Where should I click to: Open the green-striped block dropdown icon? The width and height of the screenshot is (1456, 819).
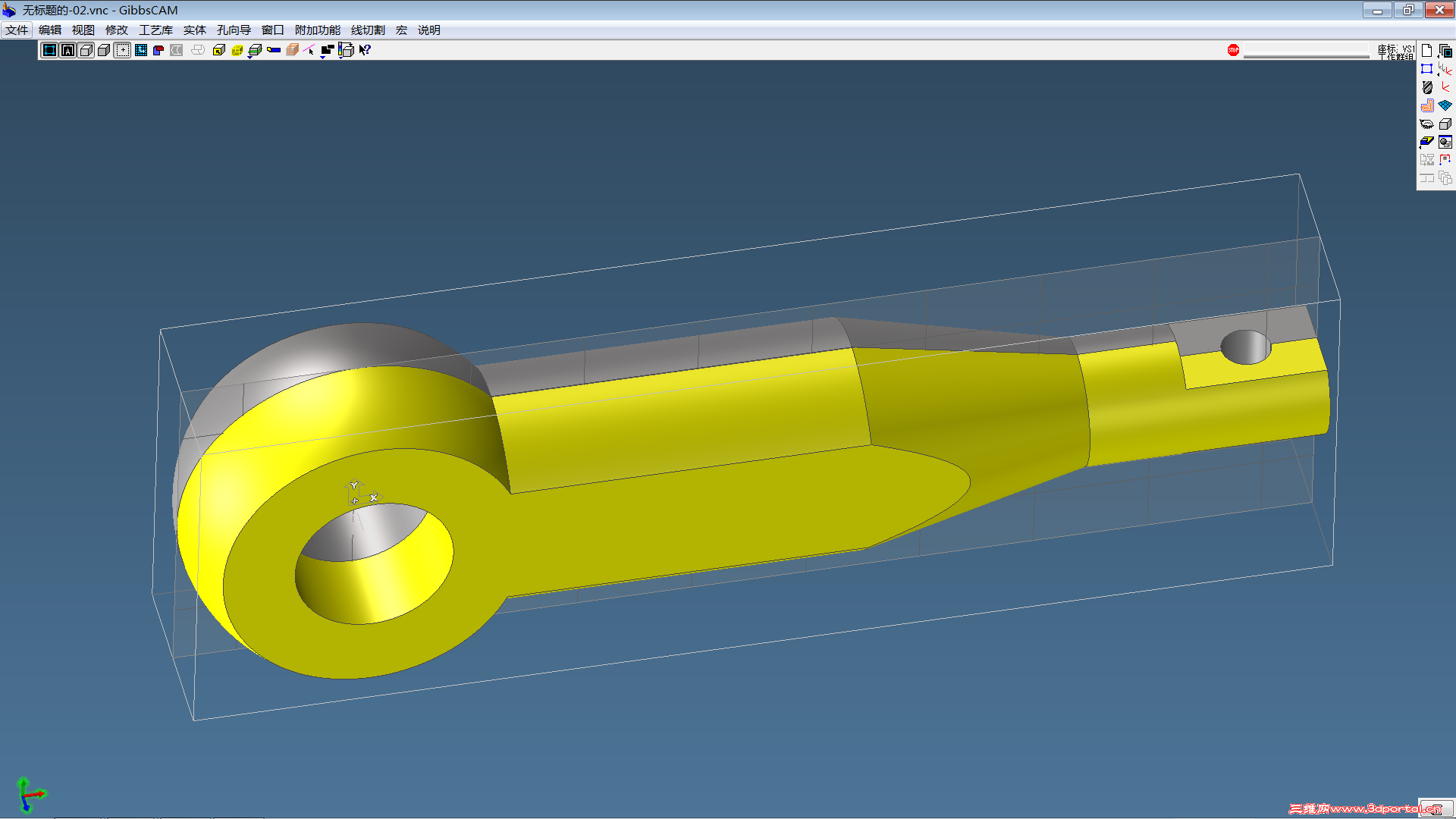click(x=256, y=50)
